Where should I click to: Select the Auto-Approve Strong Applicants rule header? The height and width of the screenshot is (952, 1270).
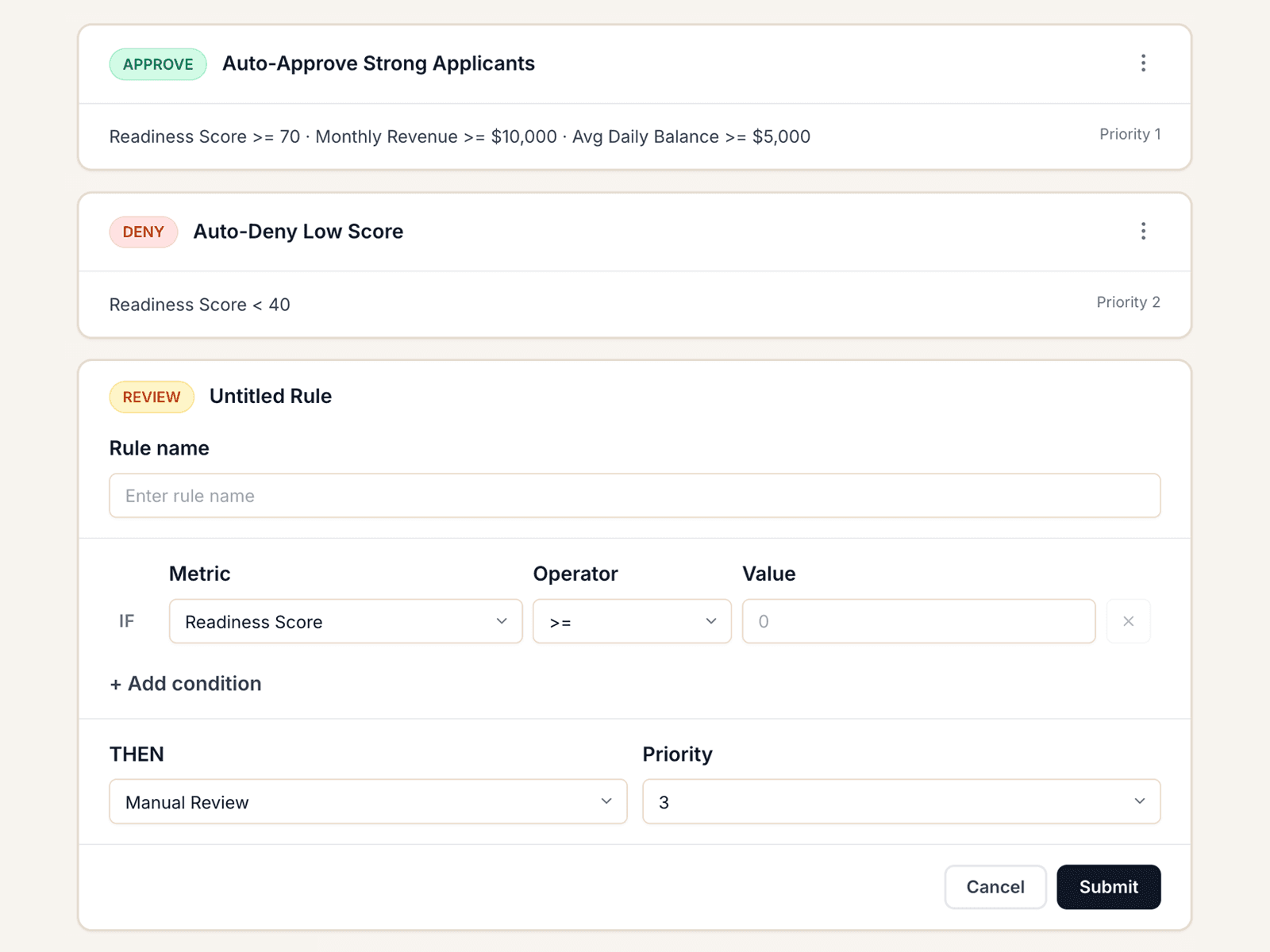pos(379,63)
